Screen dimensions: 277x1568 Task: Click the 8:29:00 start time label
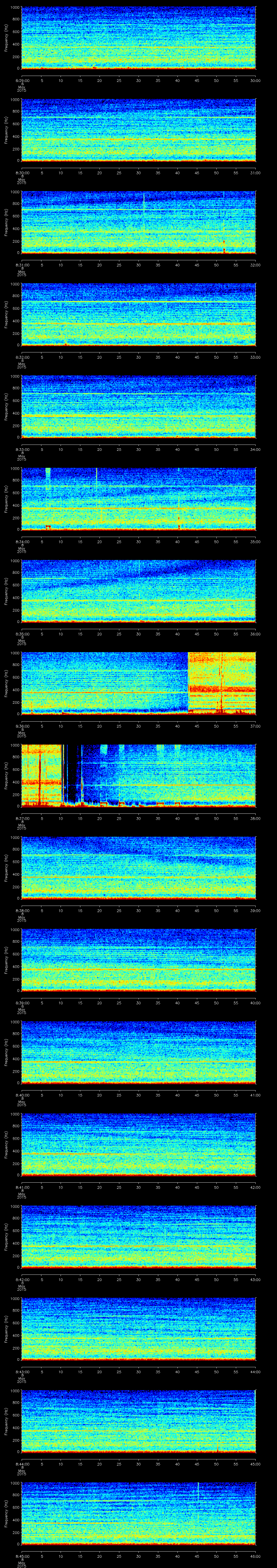(x=22, y=80)
